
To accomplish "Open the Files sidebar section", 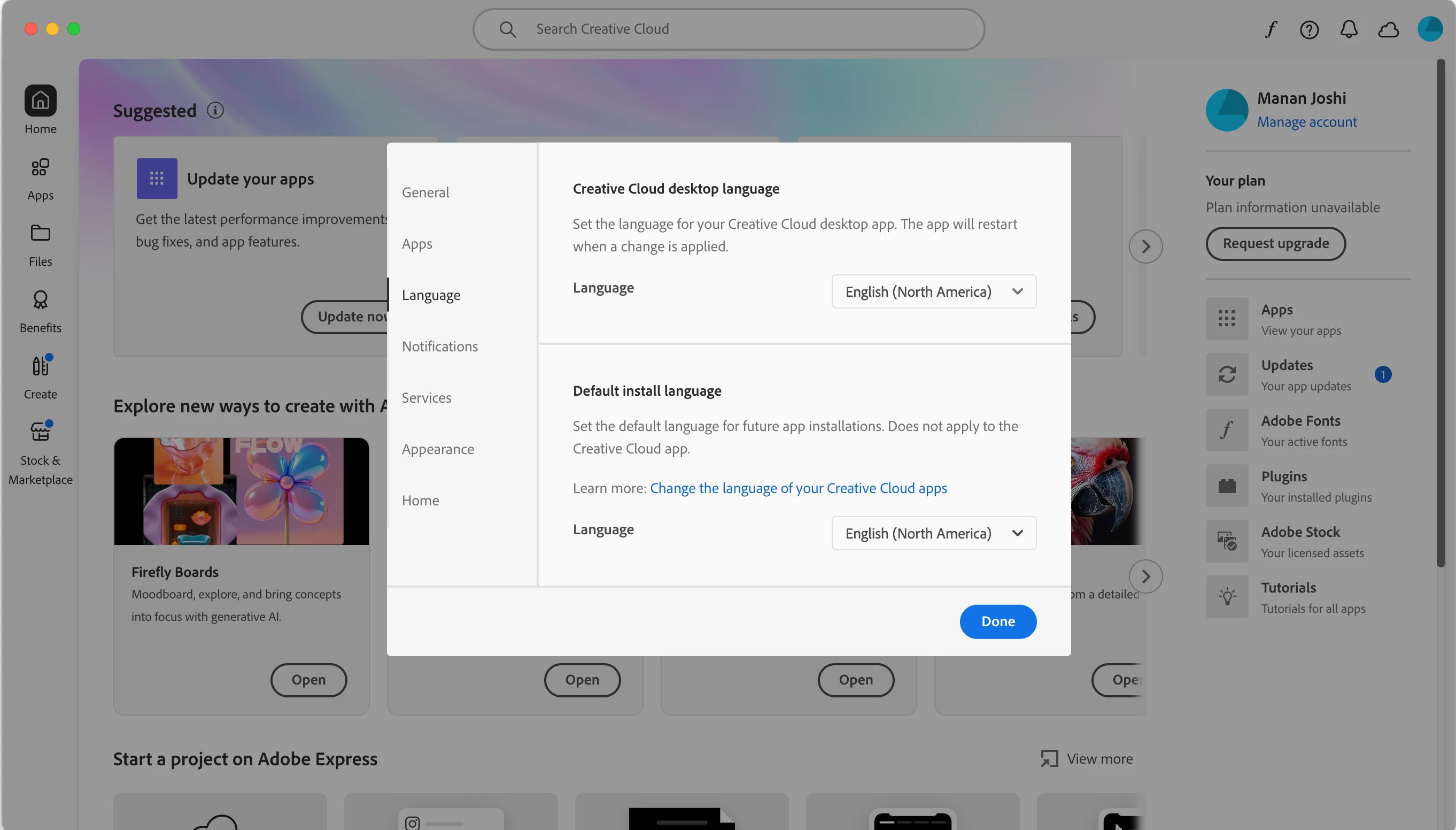I will (41, 245).
